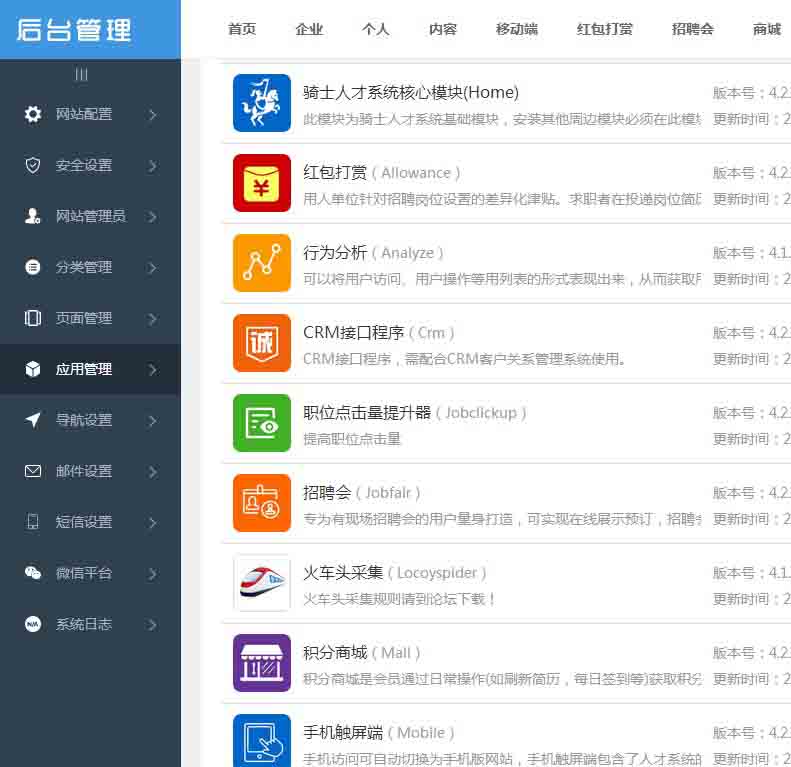Open 邮件设置 in the sidebar
Image resolution: width=791 pixels, height=767 pixels.
click(x=84, y=472)
